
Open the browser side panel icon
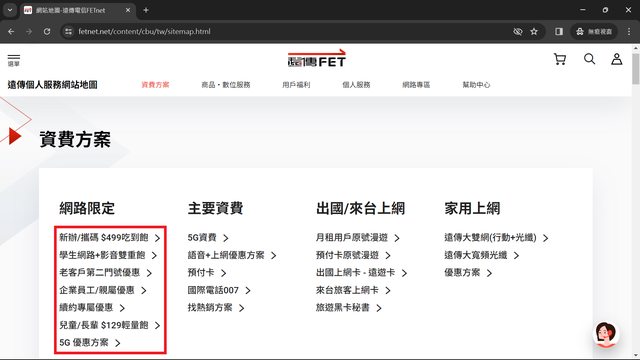click(x=559, y=31)
